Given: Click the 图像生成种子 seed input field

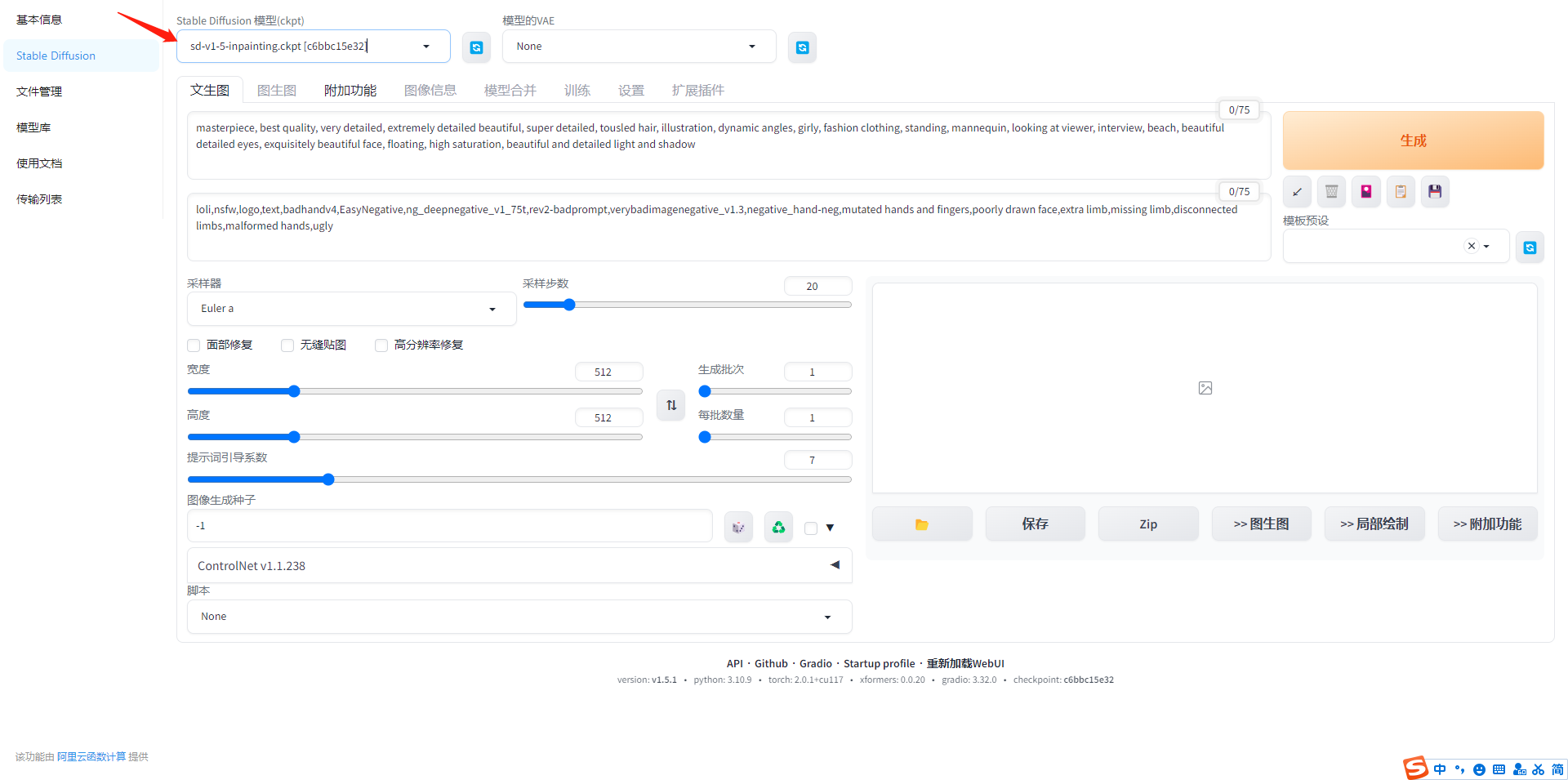Looking at the screenshot, I should pyautogui.click(x=450, y=526).
